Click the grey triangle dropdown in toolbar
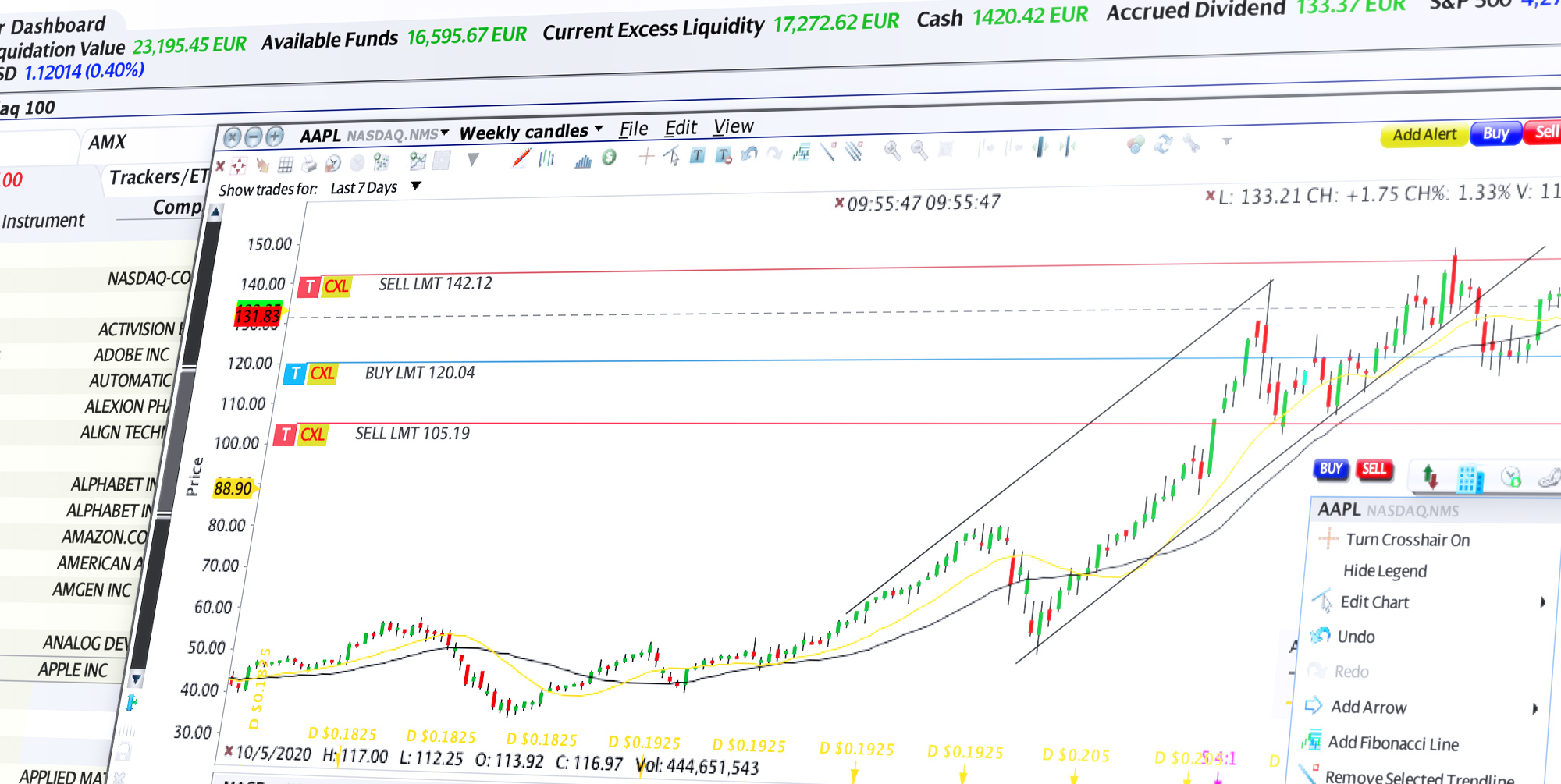Screen dimensions: 1561x784 [472, 160]
